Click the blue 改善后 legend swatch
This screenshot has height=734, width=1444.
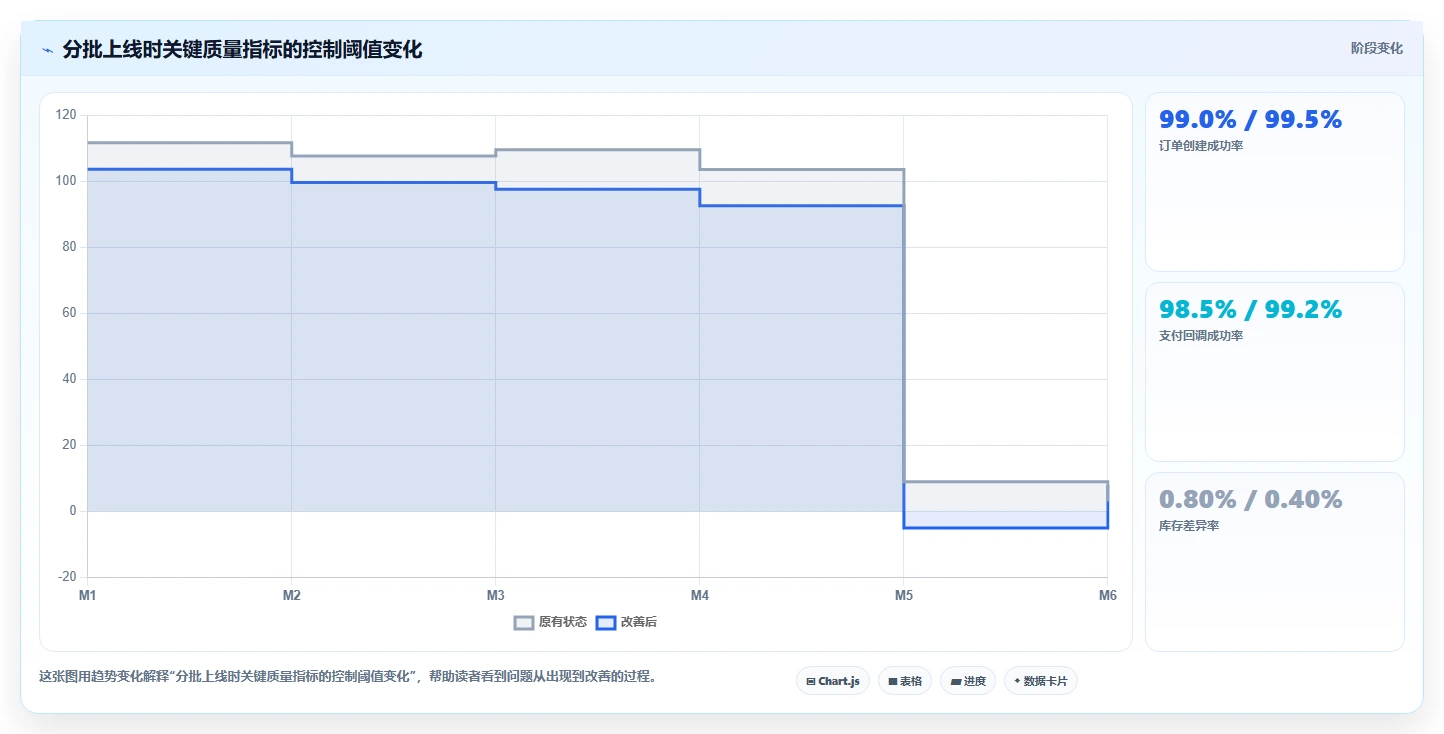[x=606, y=622]
